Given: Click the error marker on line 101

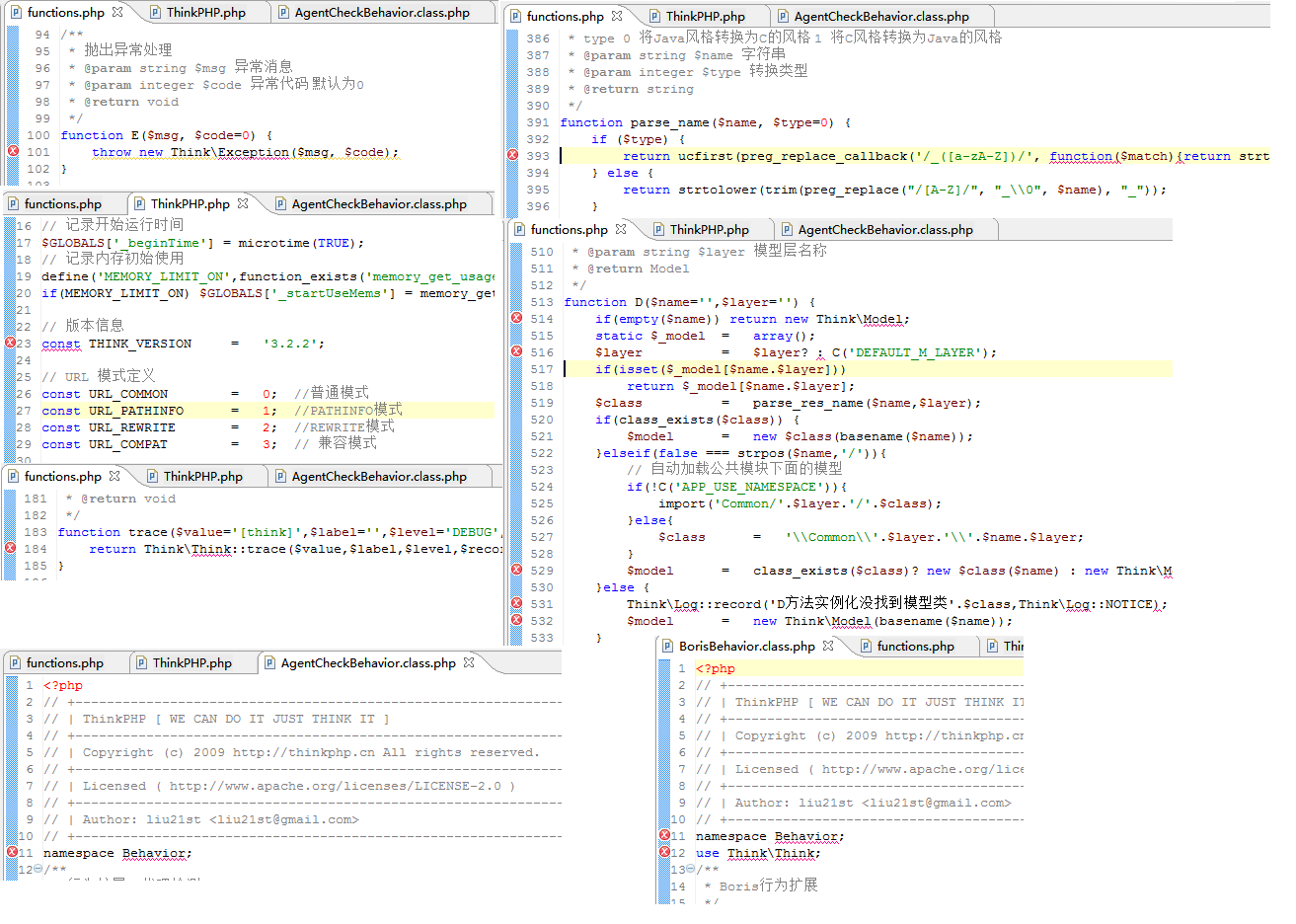Looking at the screenshot, I should click(x=13, y=151).
